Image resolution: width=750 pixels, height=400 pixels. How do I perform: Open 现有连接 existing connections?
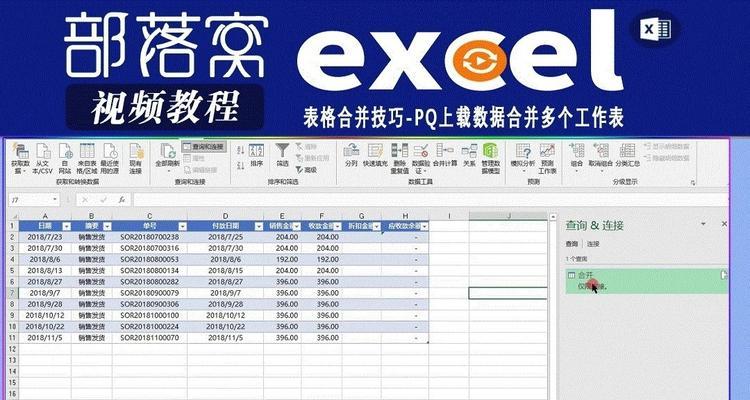(x=136, y=158)
